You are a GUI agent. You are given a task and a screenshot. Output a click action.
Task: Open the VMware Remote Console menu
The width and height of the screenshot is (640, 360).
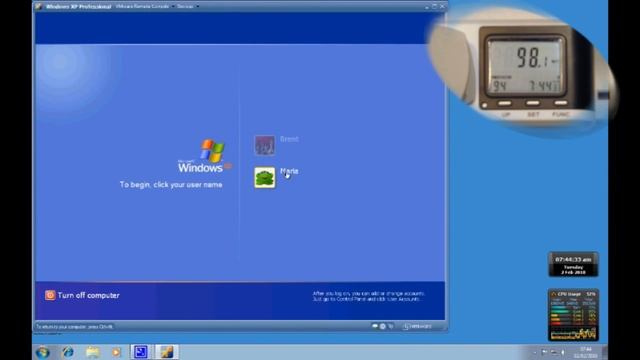coord(145,7)
